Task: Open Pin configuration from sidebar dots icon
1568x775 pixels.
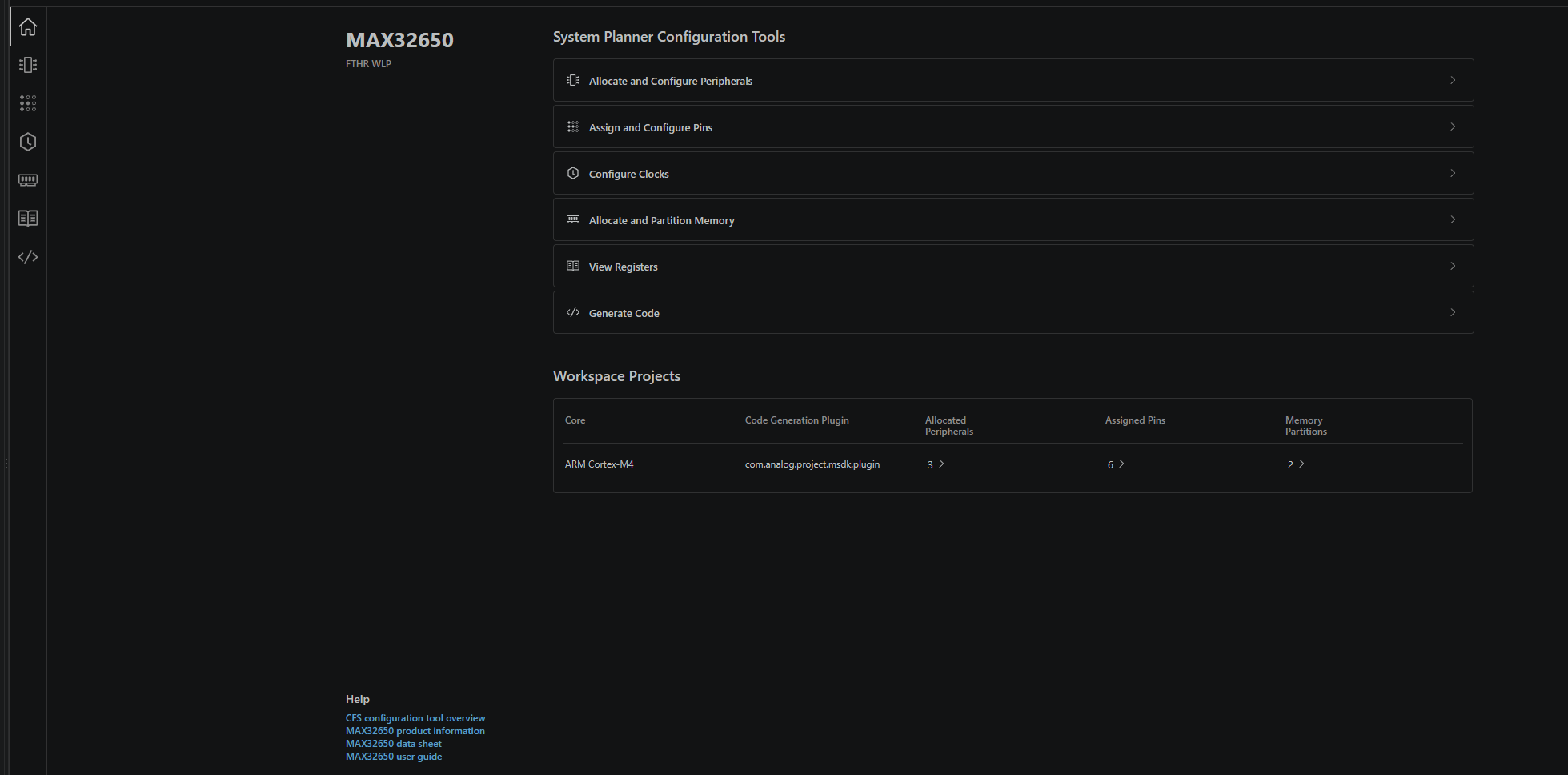Action: point(28,103)
